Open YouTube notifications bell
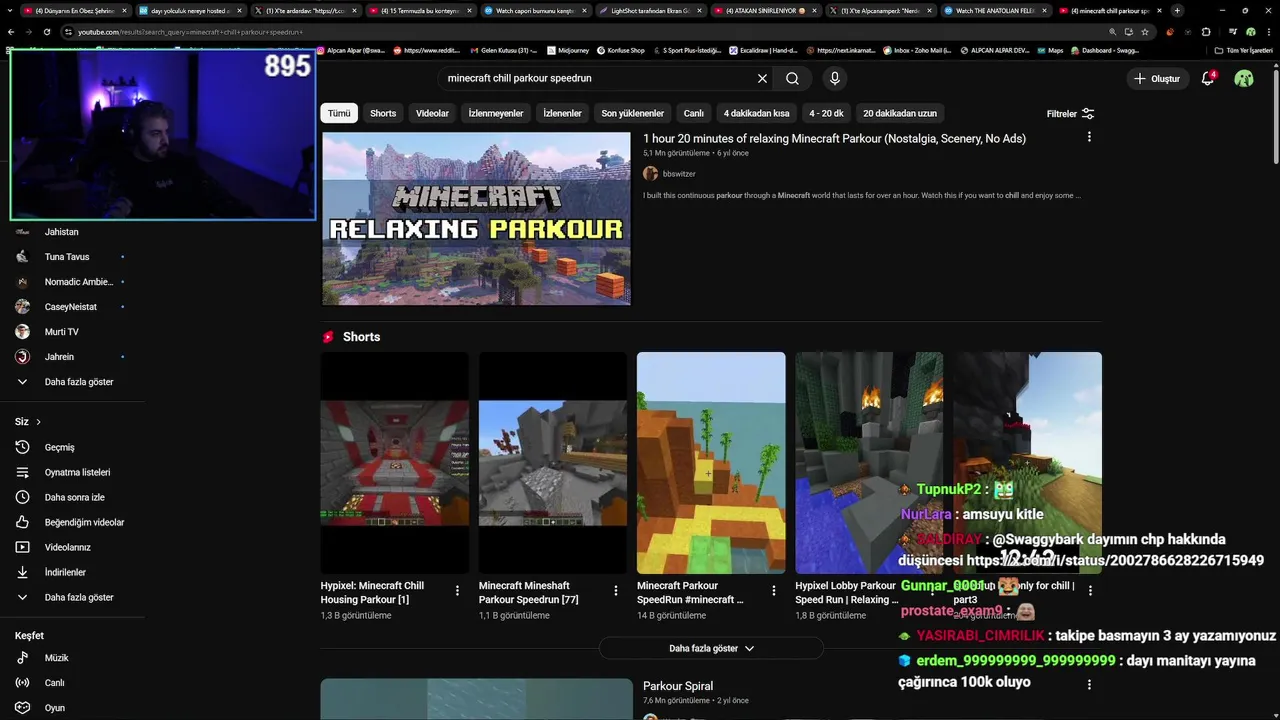The image size is (1280, 720). [x=1208, y=78]
